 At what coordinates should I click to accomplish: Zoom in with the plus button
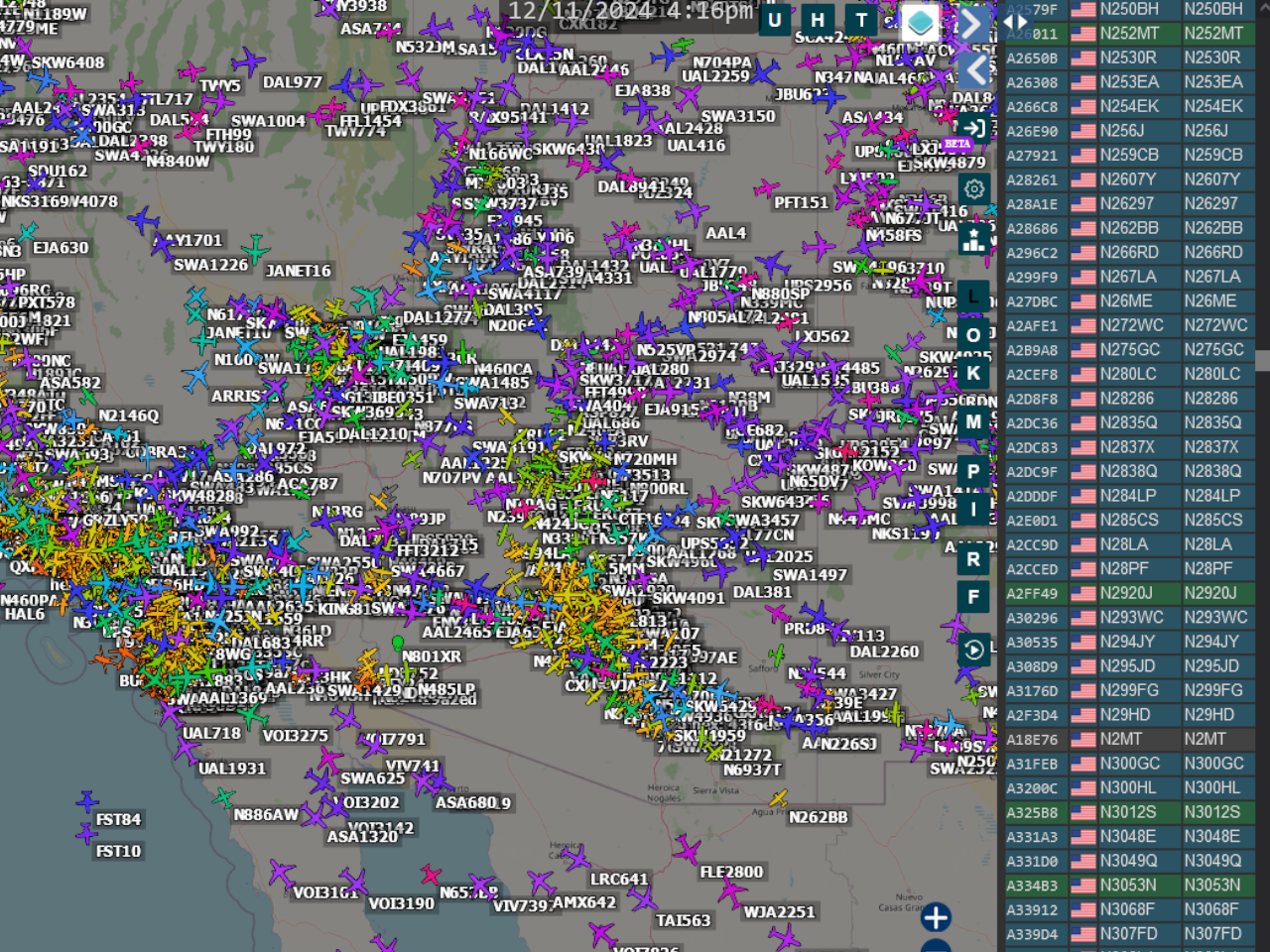936,917
